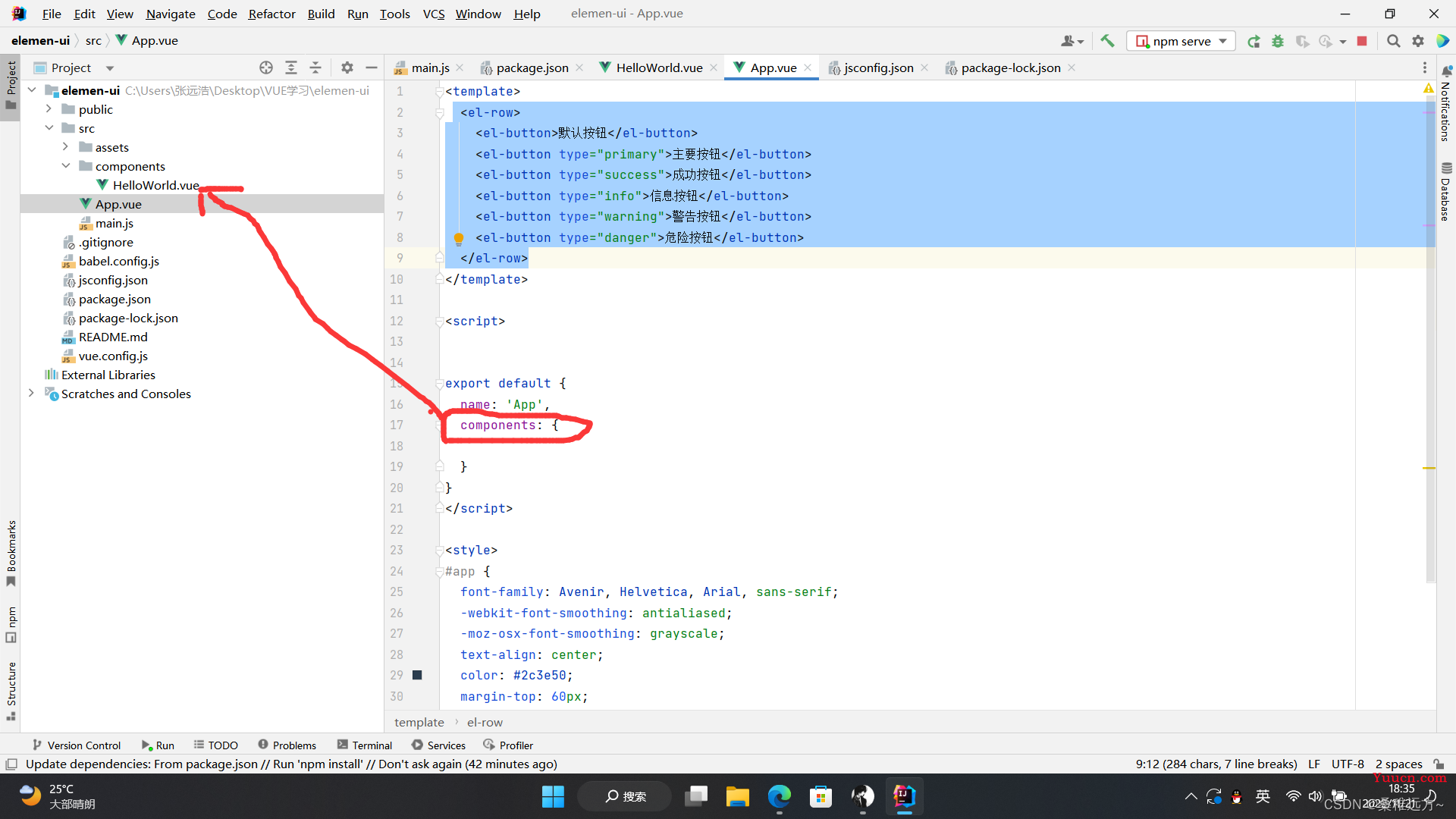Switch to the package-lock.json editor tab
This screenshot has height=819, width=1456.
pyautogui.click(x=1010, y=67)
